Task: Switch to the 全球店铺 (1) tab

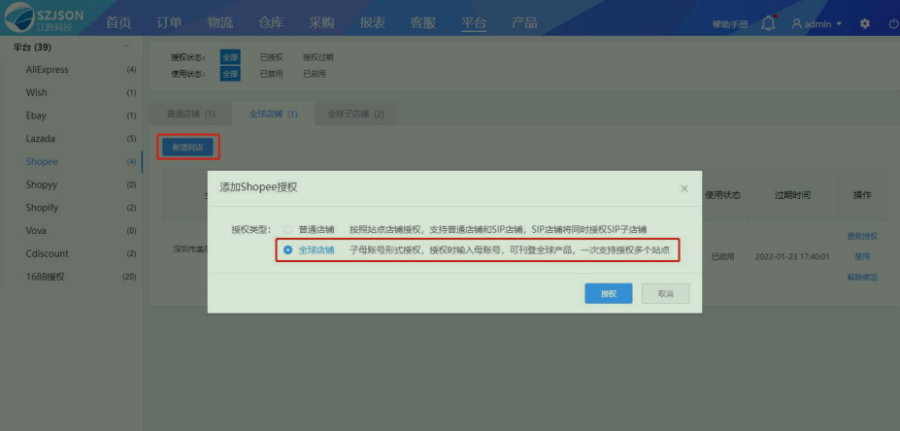Action: click(x=273, y=114)
